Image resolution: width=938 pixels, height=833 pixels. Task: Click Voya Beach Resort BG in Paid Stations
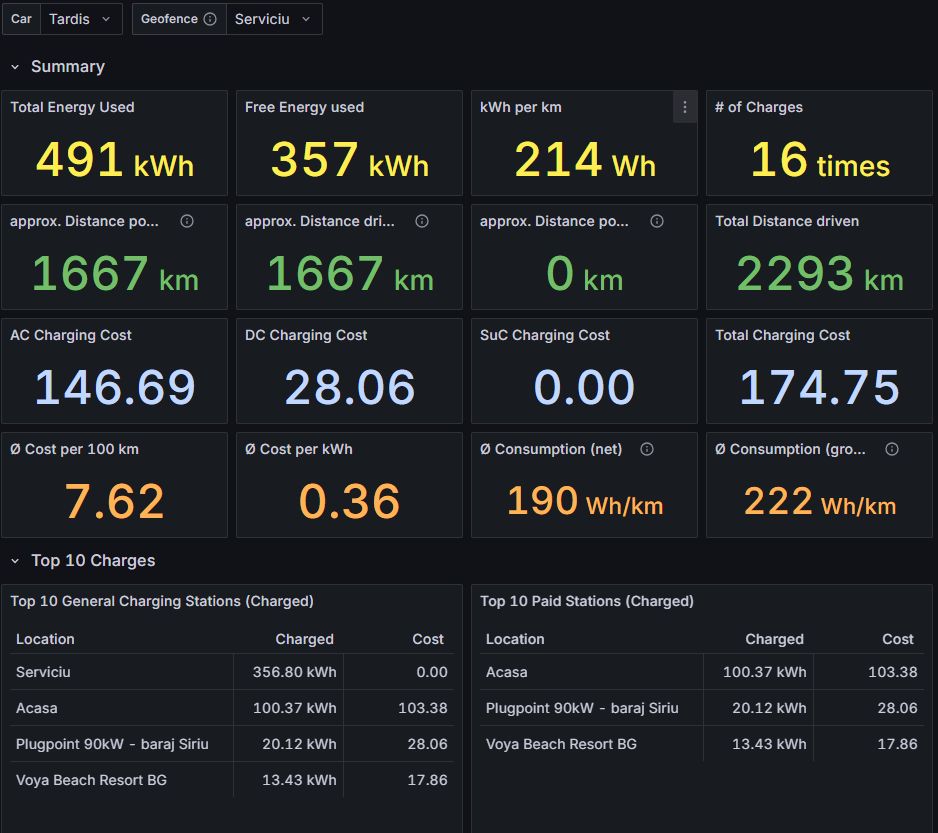[x=561, y=744]
